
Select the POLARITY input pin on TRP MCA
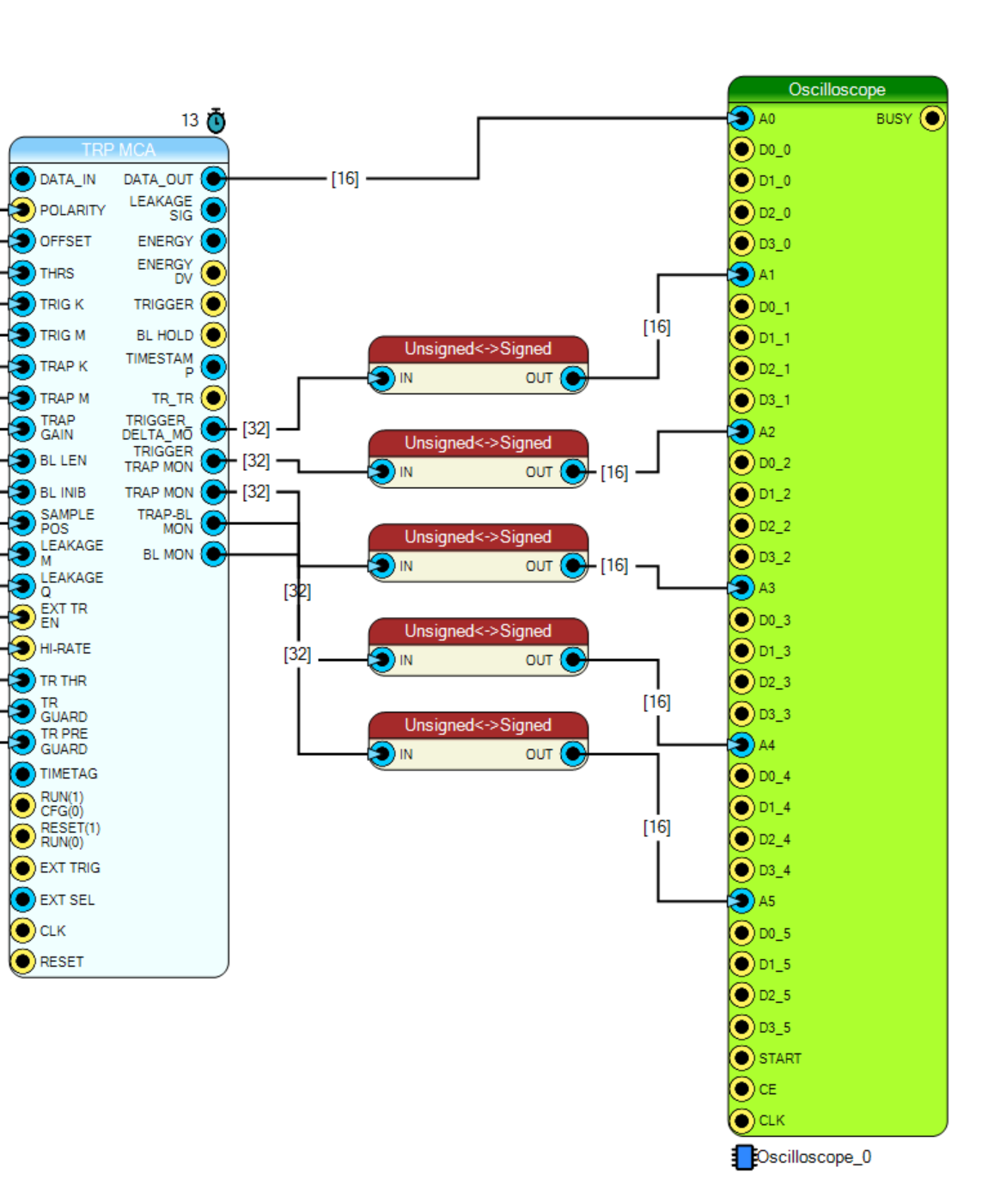tap(22, 210)
